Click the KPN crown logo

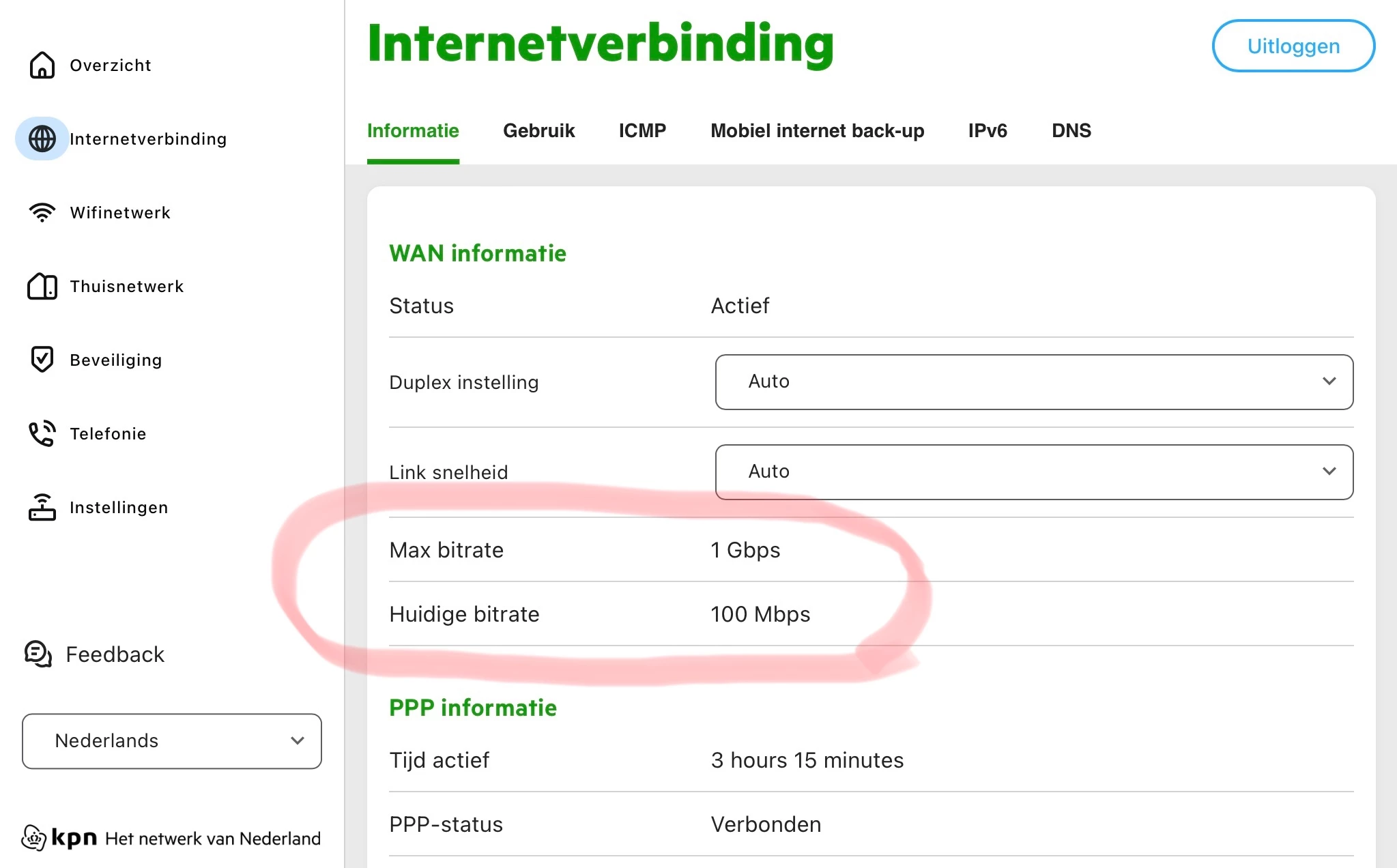point(33,837)
